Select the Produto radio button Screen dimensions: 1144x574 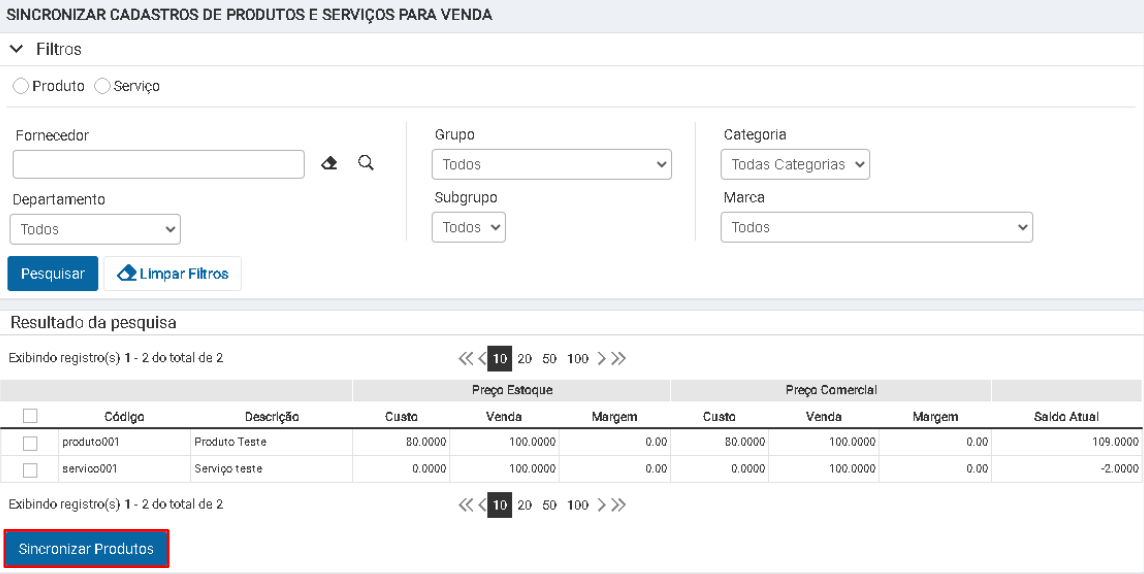pos(22,86)
